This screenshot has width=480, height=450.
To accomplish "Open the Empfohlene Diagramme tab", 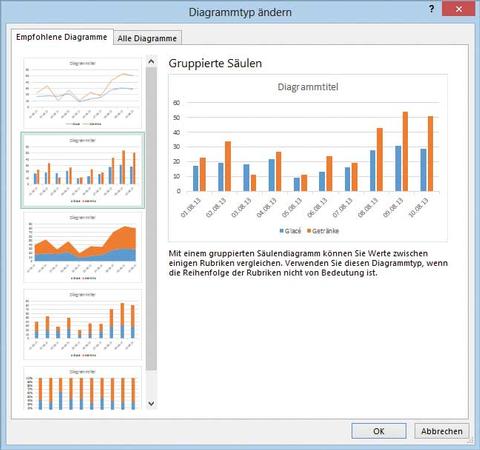I will tap(62, 37).
